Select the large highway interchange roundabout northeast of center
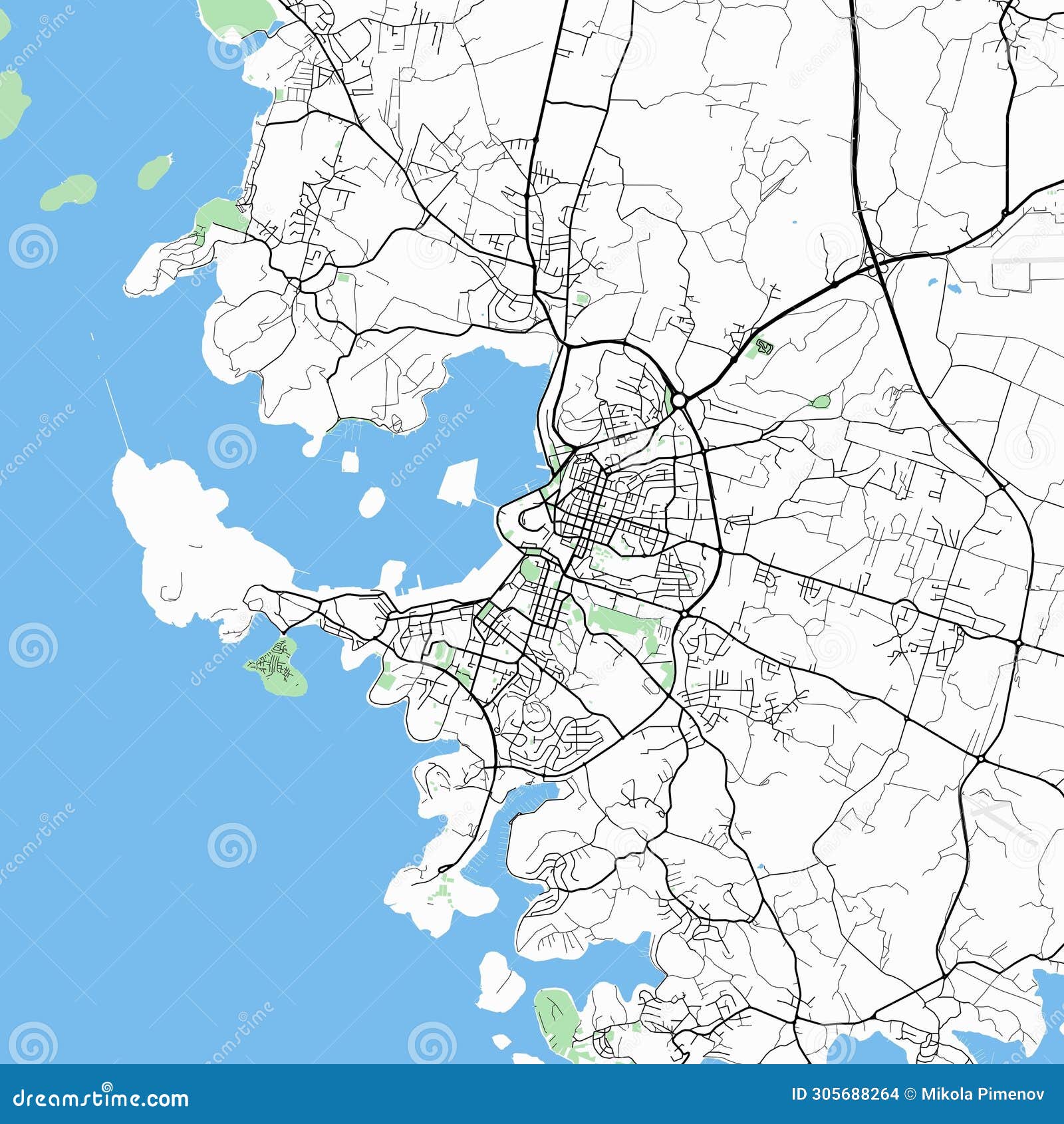The width and height of the screenshot is (1064, 1124). point(680,400)
